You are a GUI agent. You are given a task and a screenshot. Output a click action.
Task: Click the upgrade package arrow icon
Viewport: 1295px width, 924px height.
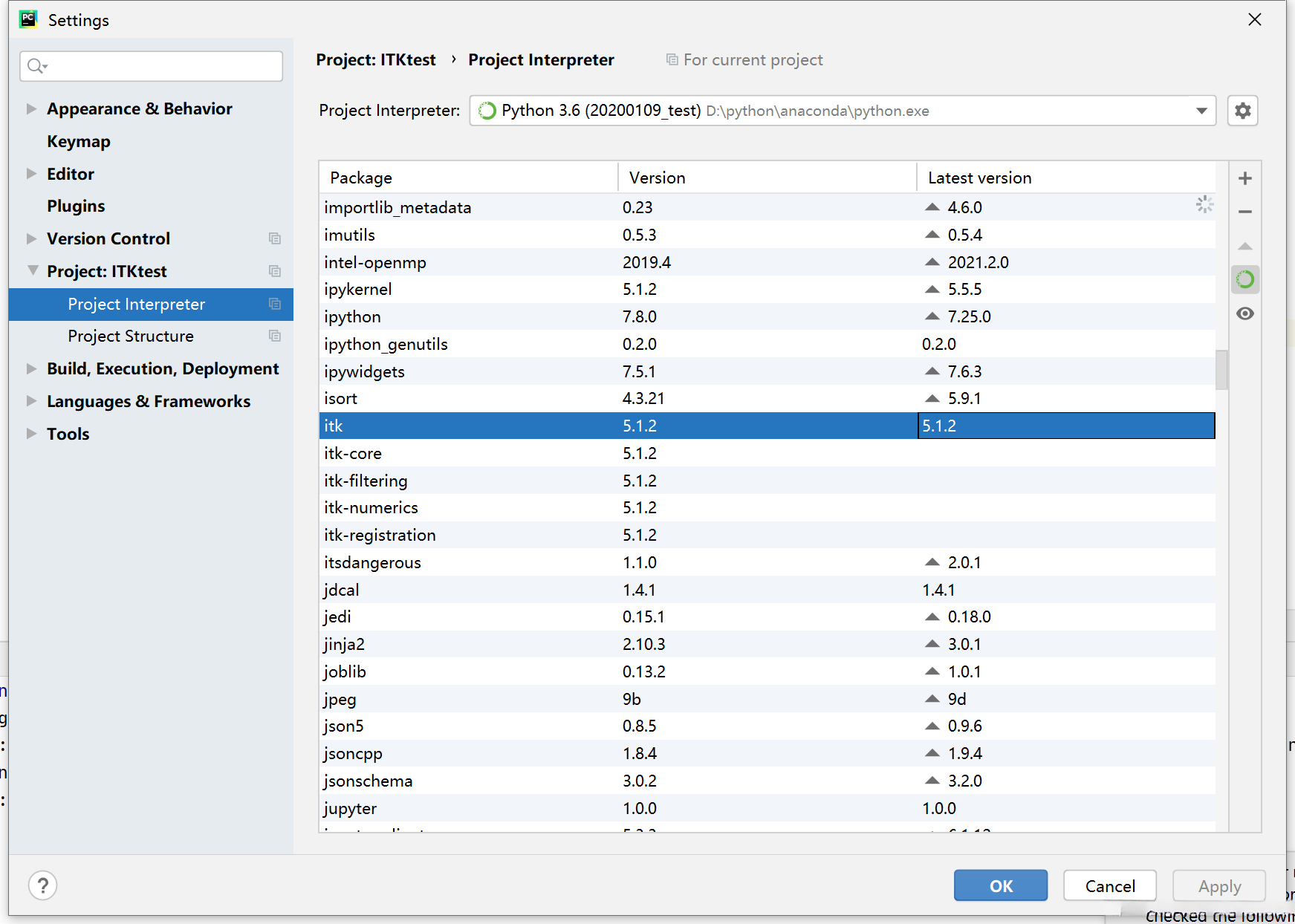click(1245, 246)
